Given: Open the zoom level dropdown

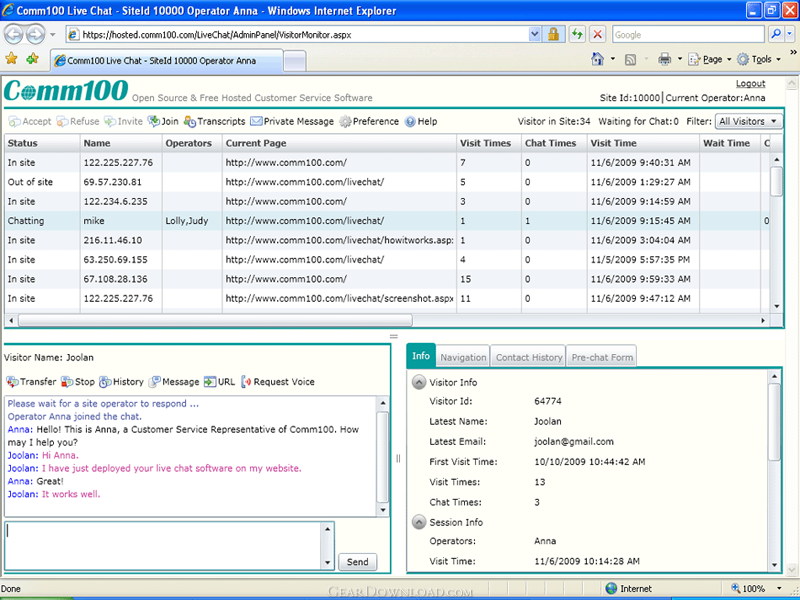Looking at the screenshot, I should [x=779, y=588].
